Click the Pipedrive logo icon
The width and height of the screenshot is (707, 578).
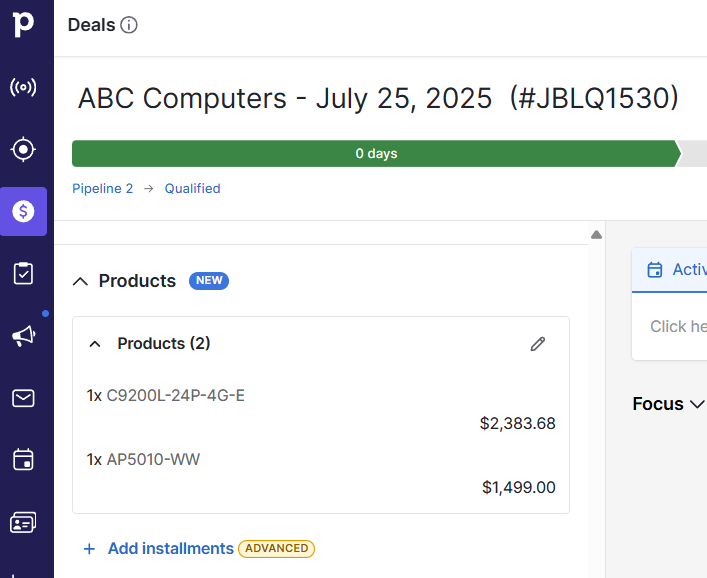[x=23, y=24]
